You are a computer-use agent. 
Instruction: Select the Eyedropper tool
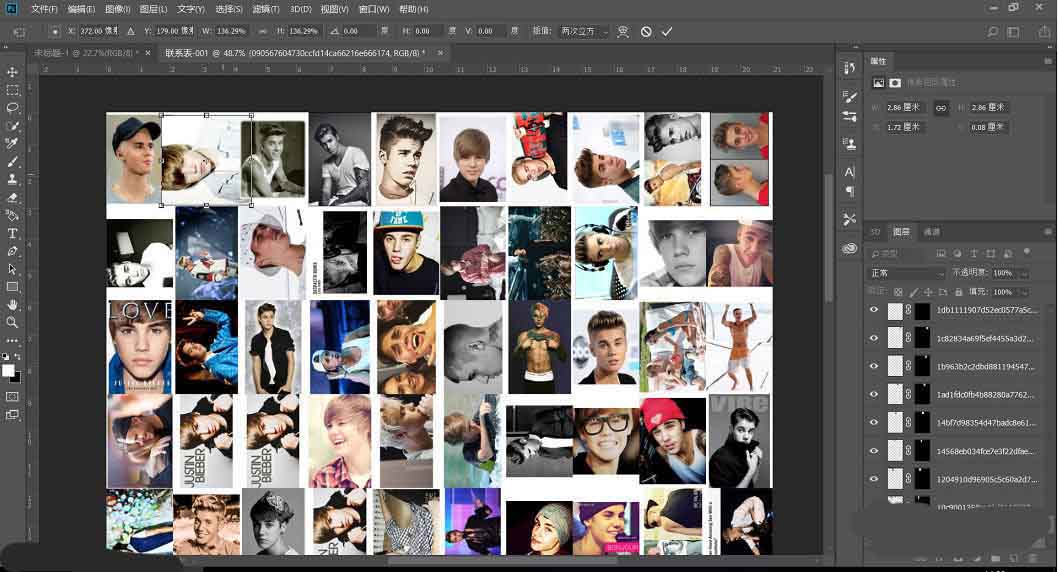point(12,144)
